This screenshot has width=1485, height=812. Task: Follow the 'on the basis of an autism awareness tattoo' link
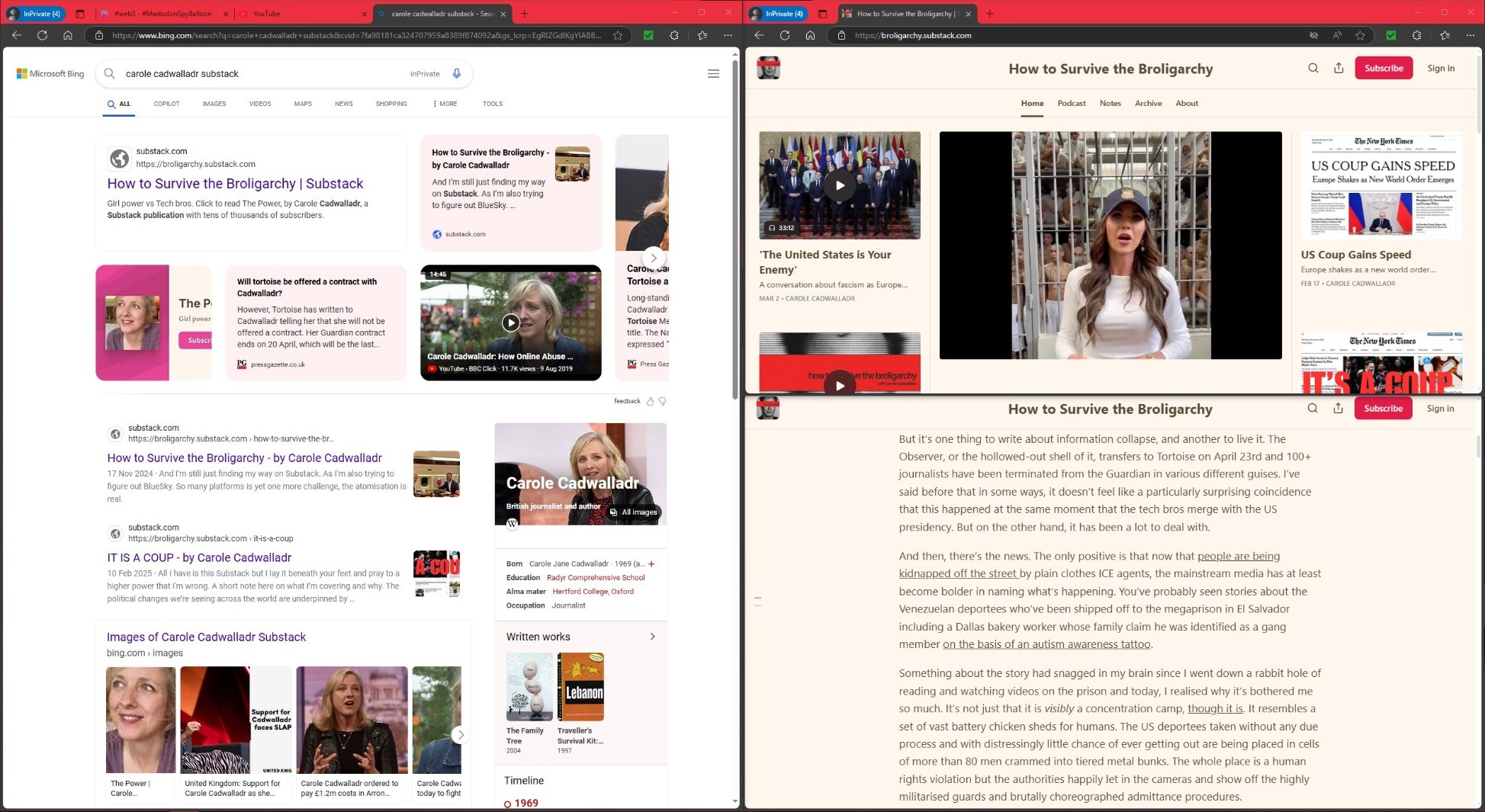pyautogui.click(x=1046, y=644)
